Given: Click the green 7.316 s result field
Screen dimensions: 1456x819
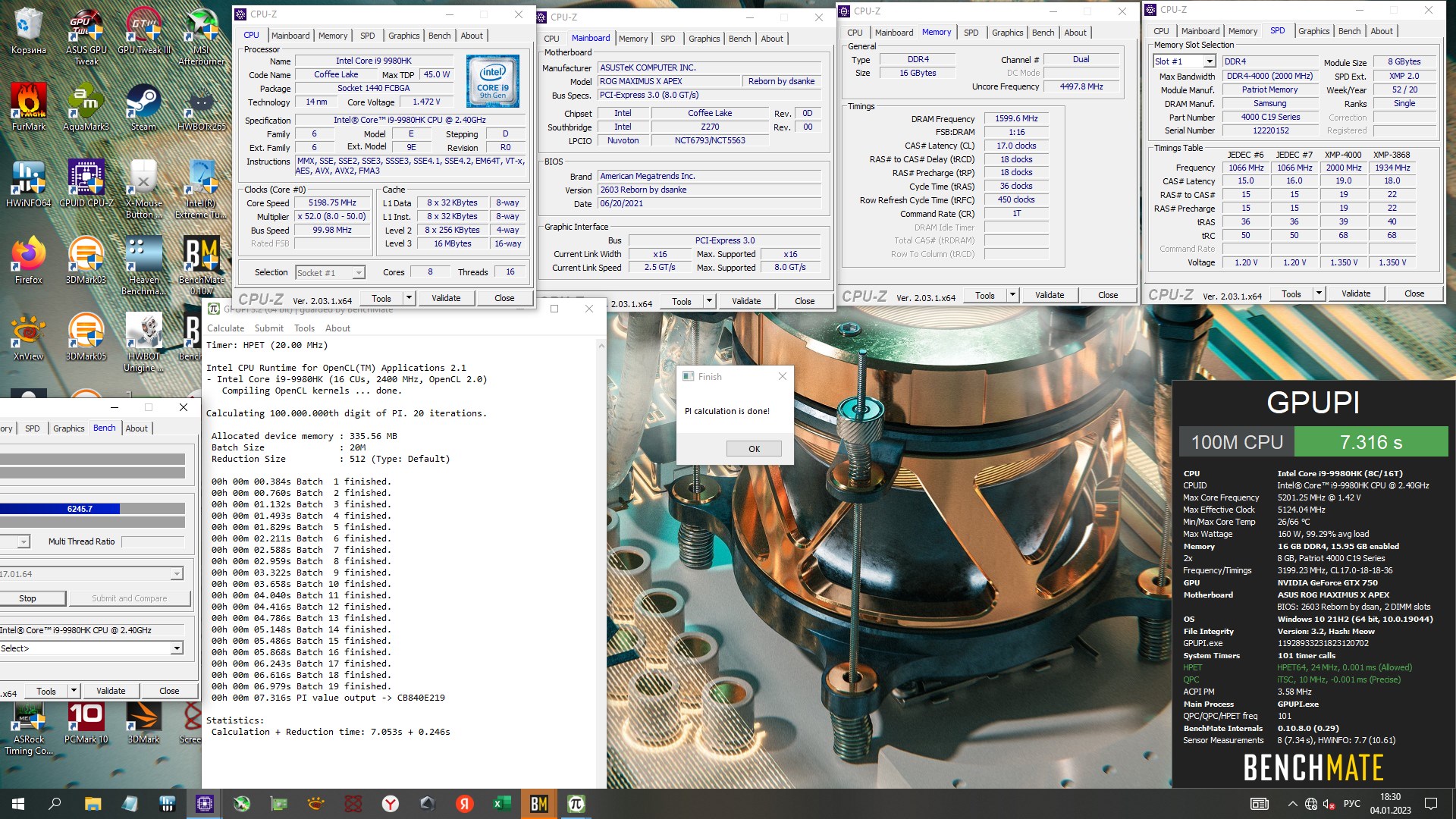Looking at the screenshot, I should click(1371, 442).
